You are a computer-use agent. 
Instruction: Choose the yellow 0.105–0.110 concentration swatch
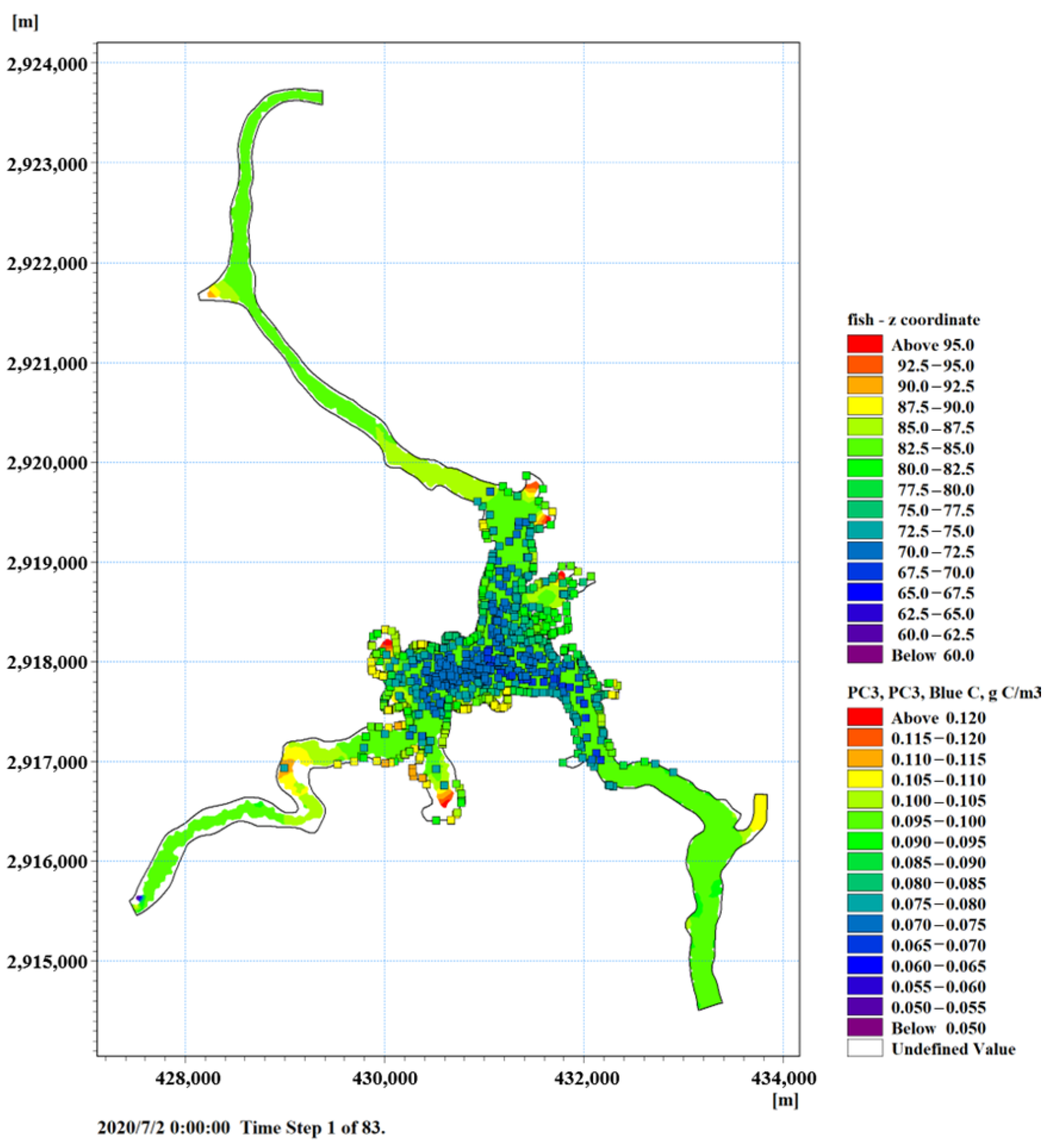click(x=864, y=779)
